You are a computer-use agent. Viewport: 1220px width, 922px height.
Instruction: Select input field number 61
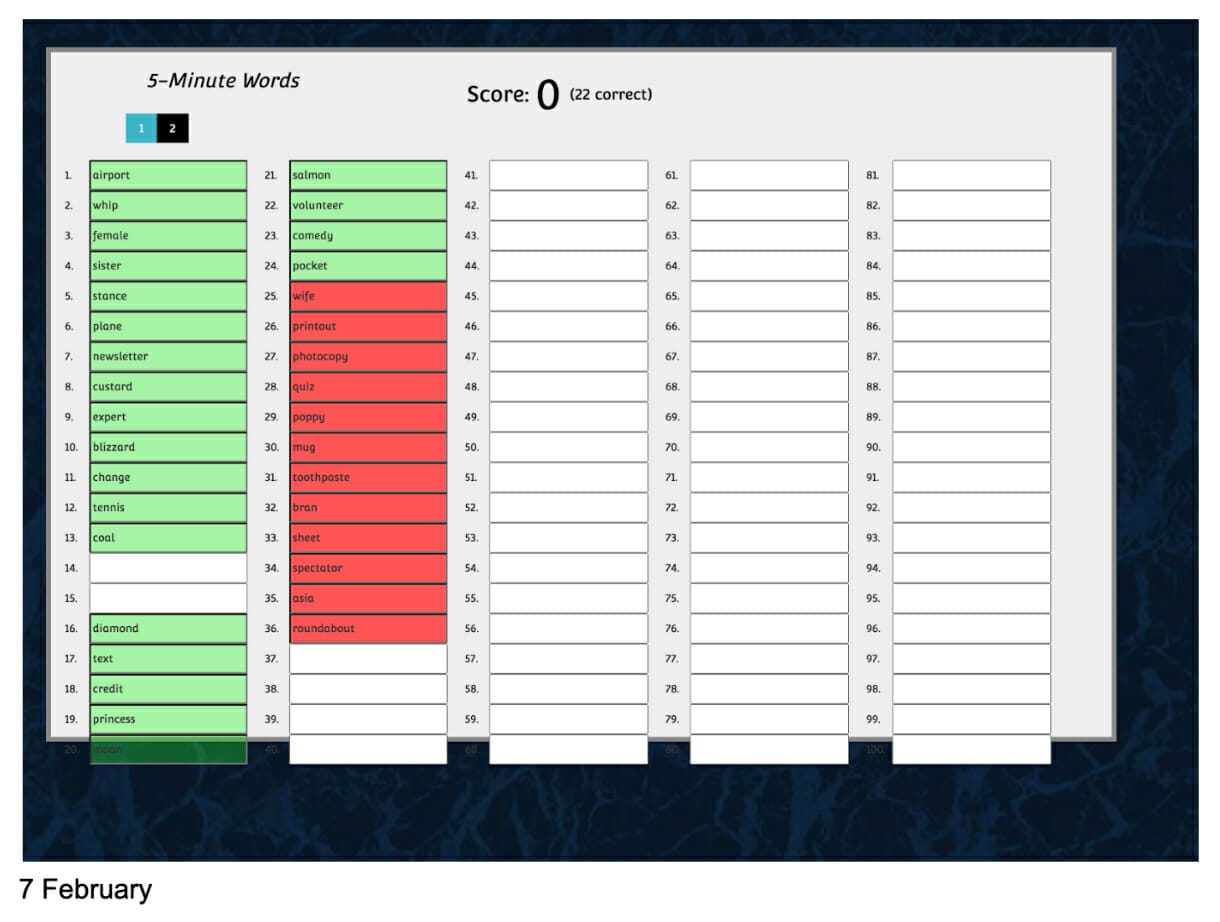pyautogui.click(x=769, y=175)
